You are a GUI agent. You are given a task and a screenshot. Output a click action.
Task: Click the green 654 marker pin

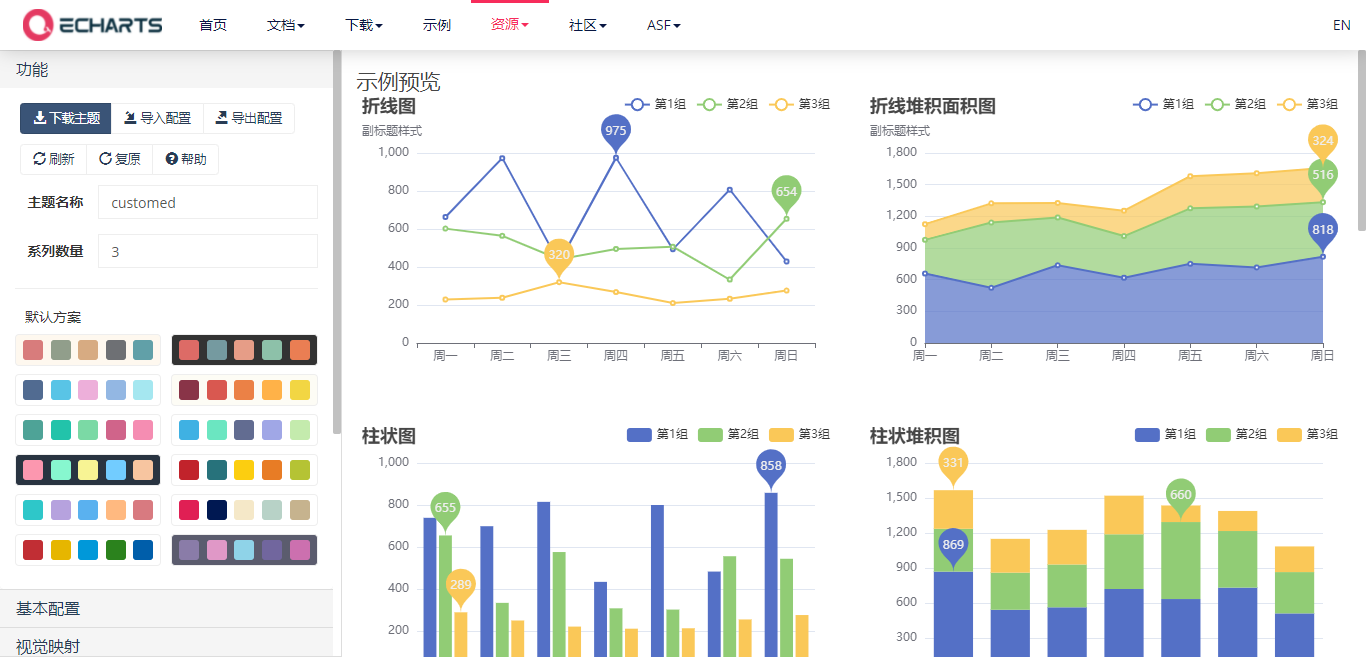pyautogui.click(x=786, y=192)
